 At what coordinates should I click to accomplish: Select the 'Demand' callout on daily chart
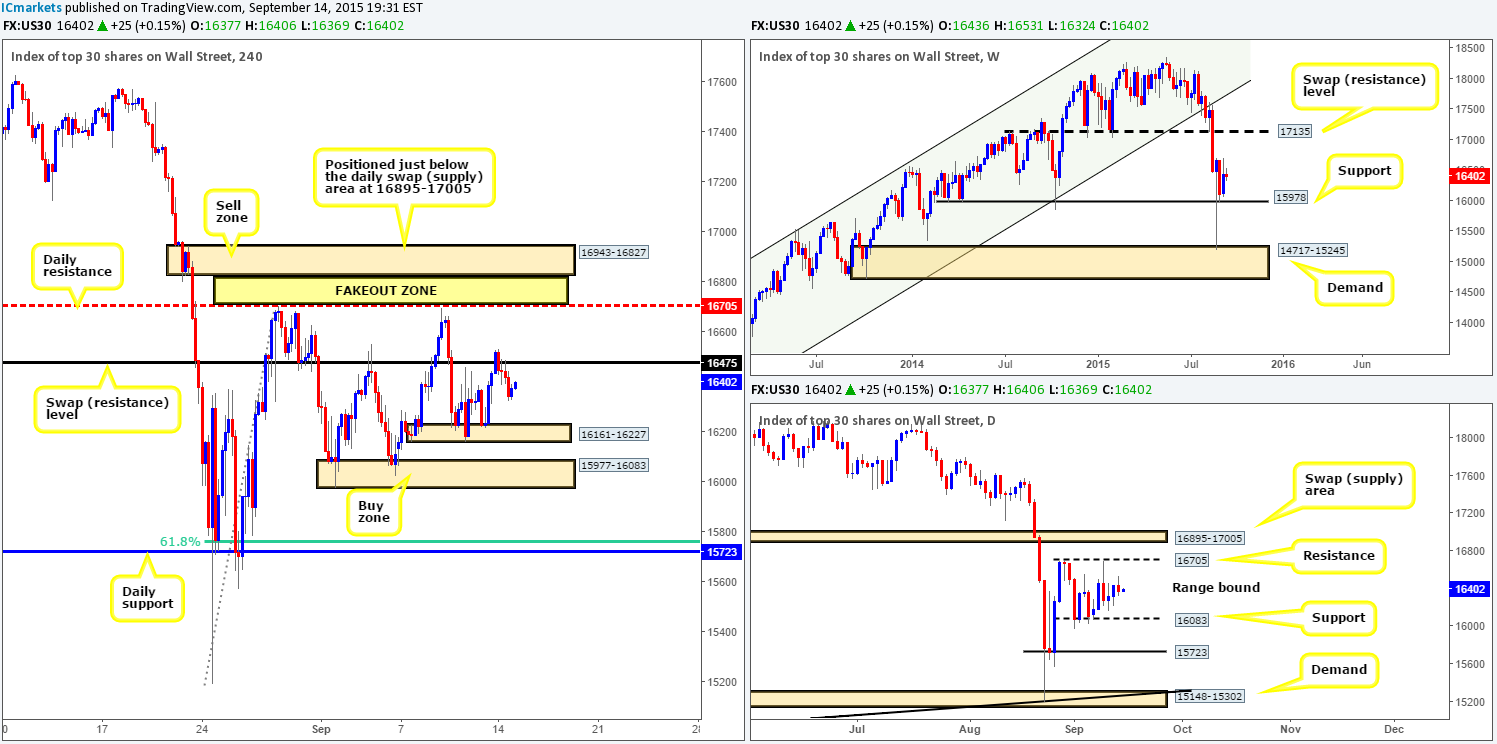1341,670
